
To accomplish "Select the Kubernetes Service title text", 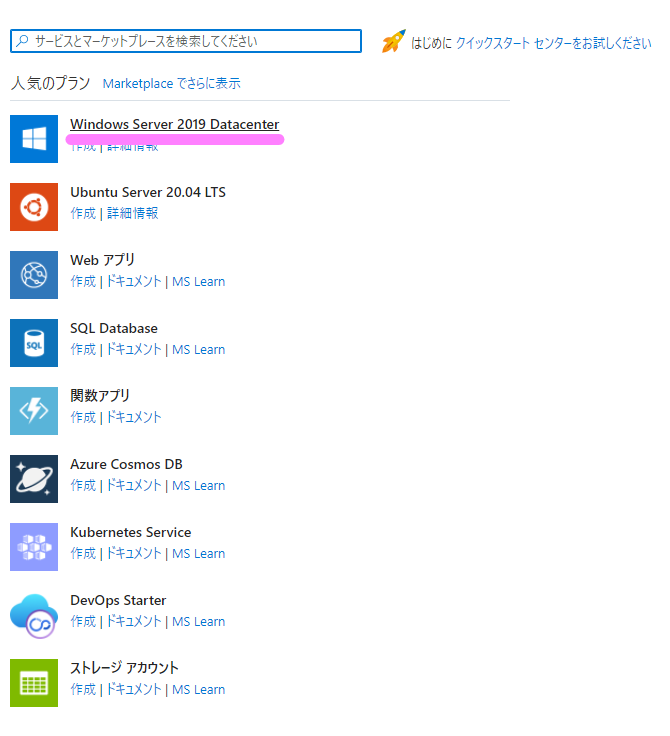I will pyautogui.click(x=131, y=532).
